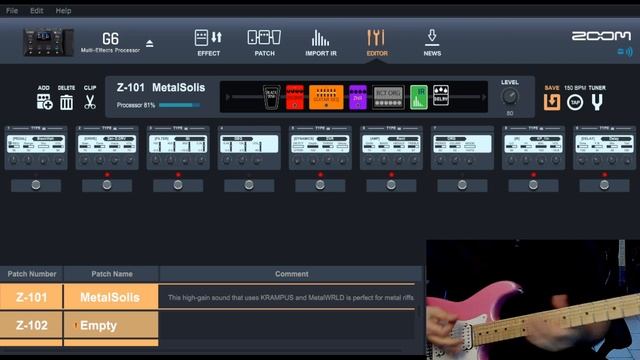This screenshot has height=360, width=640.
Task: Open the Help menu
Action: pos(63,11)
